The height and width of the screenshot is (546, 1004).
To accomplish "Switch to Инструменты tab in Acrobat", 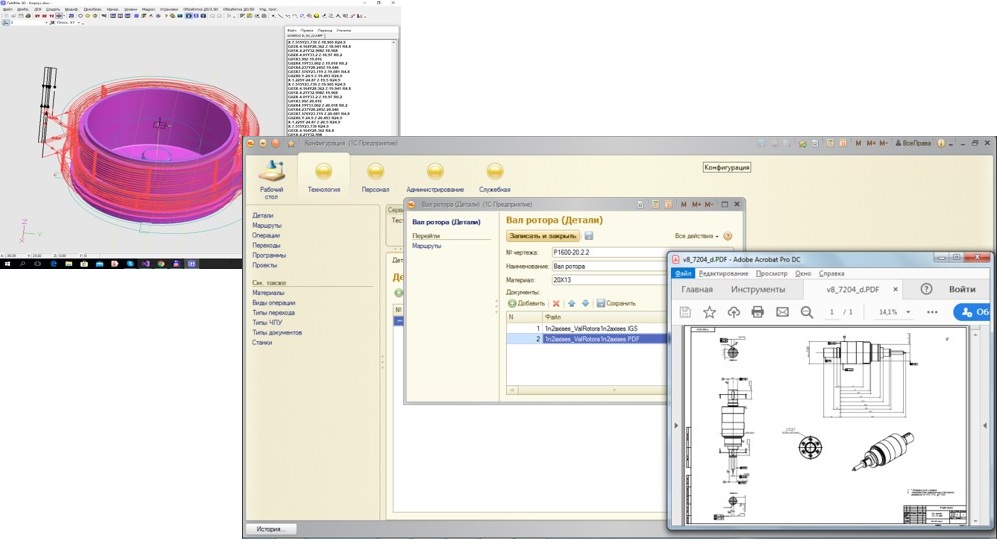I will pos(758,289).
